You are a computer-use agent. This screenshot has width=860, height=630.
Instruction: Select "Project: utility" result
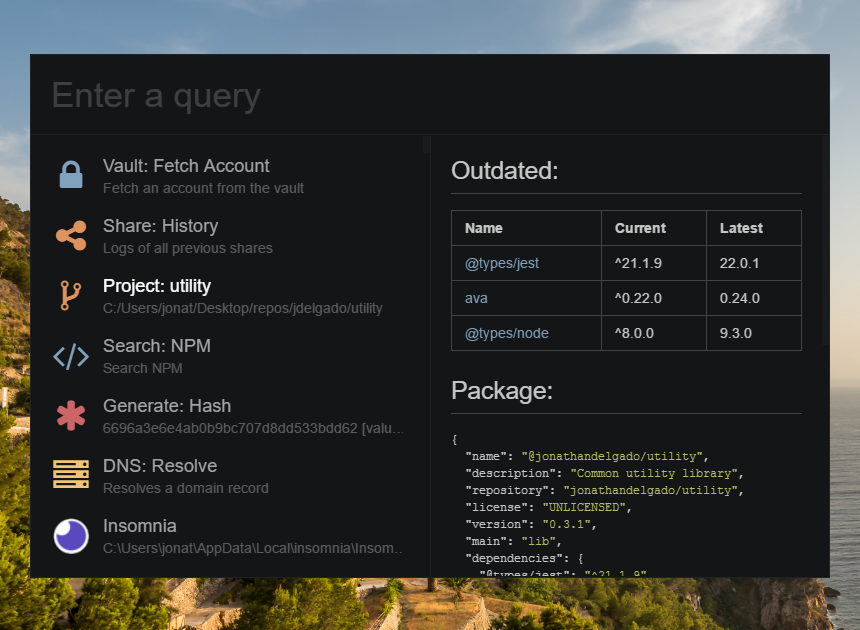pos(230,296)
